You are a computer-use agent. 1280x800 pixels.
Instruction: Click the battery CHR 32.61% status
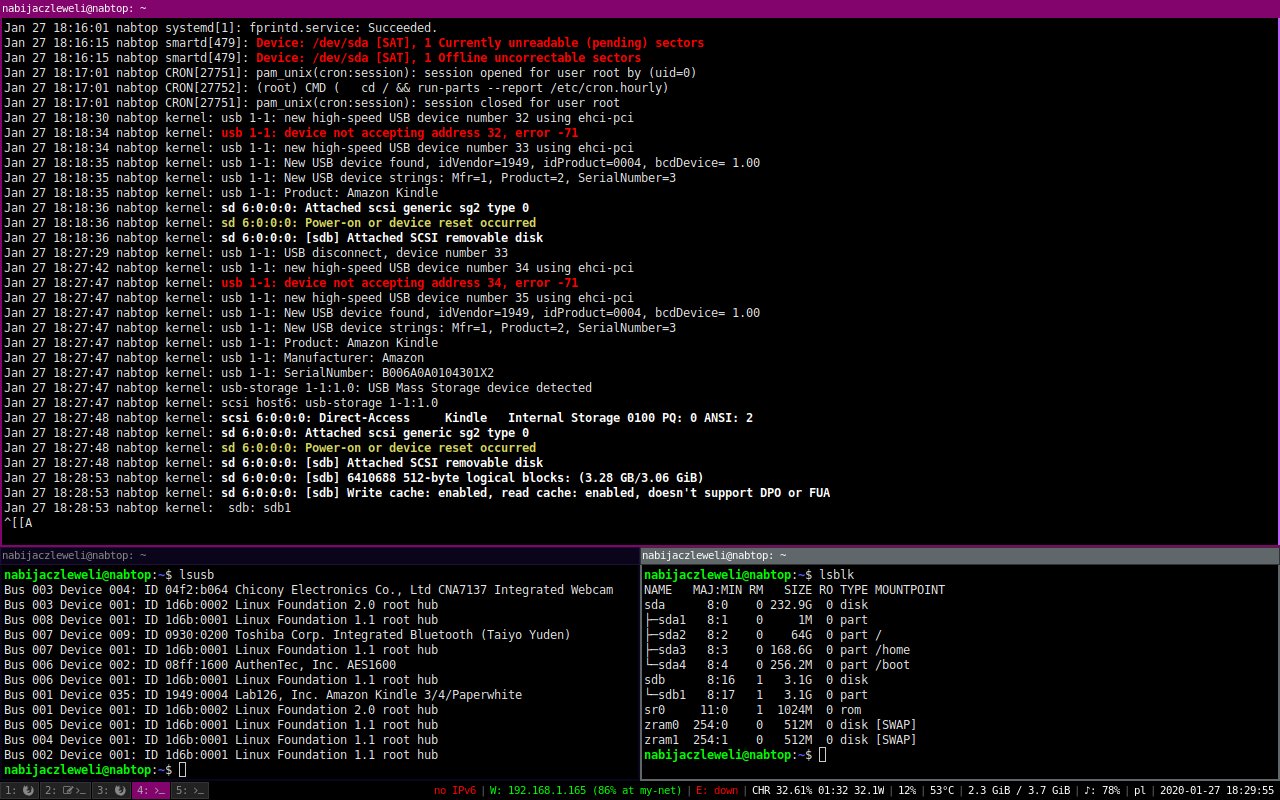click(816, 791)
